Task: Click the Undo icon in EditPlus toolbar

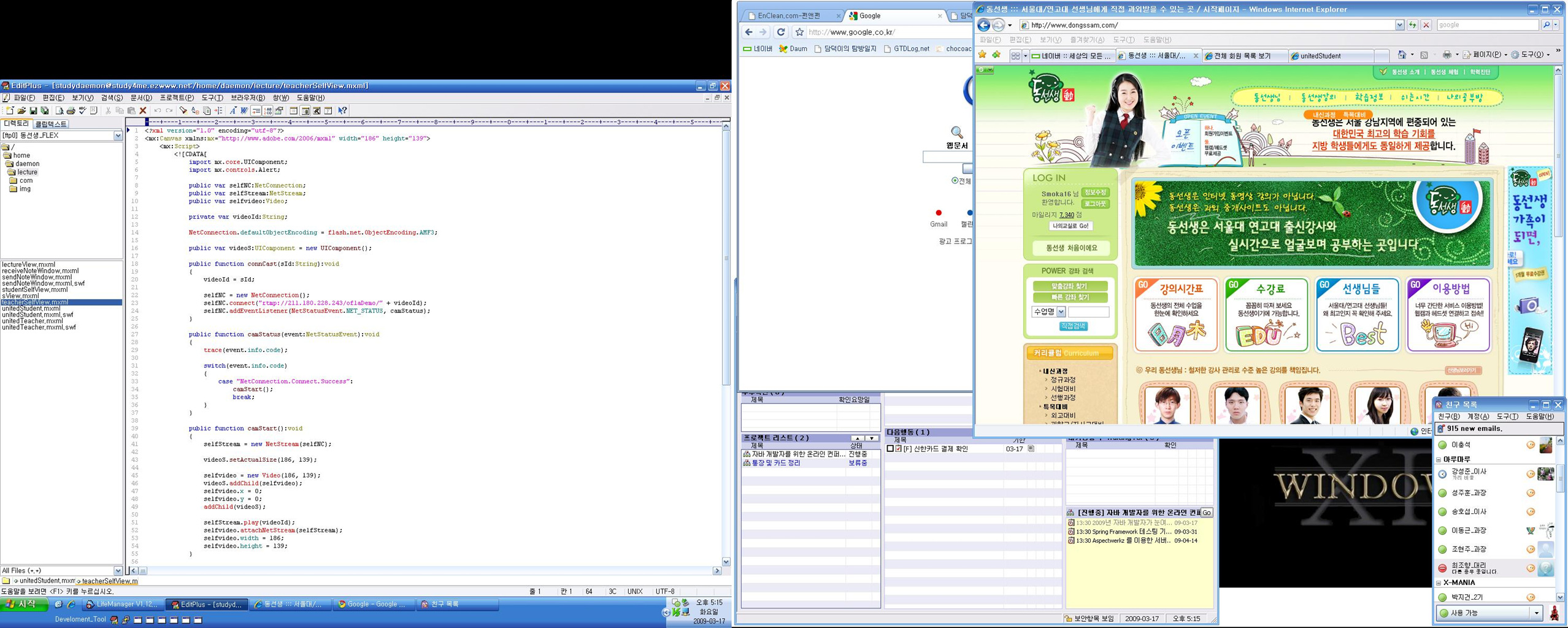Action: (158, 110)
